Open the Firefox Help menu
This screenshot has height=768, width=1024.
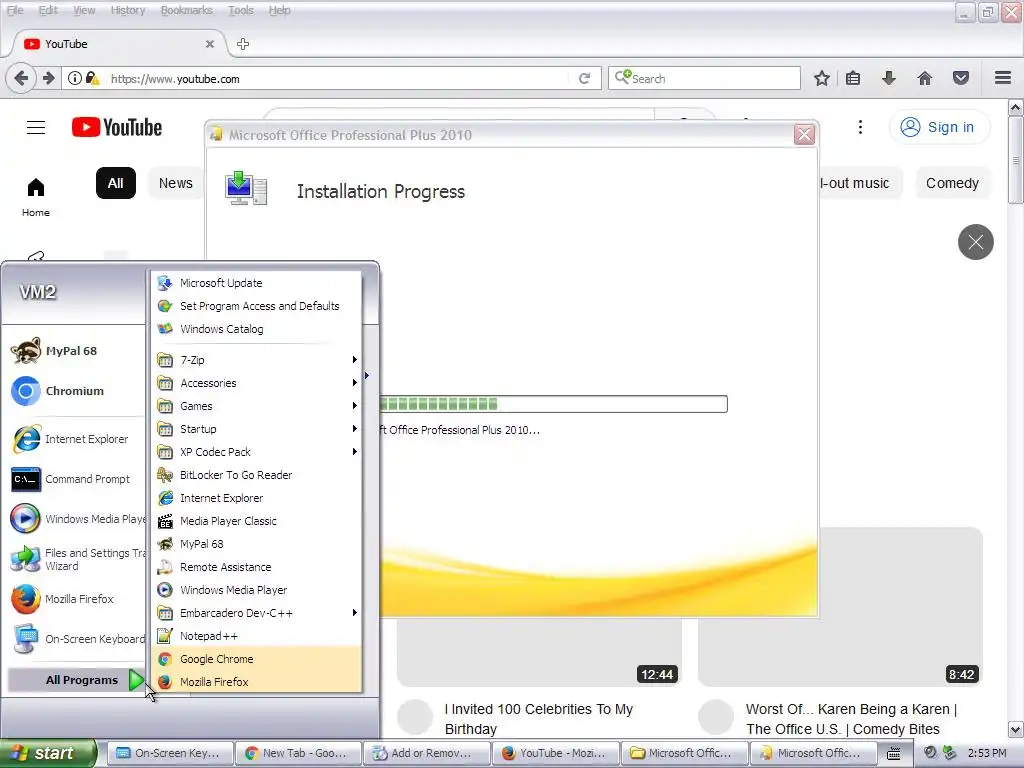pyautogui.click(x=280, y=10)
